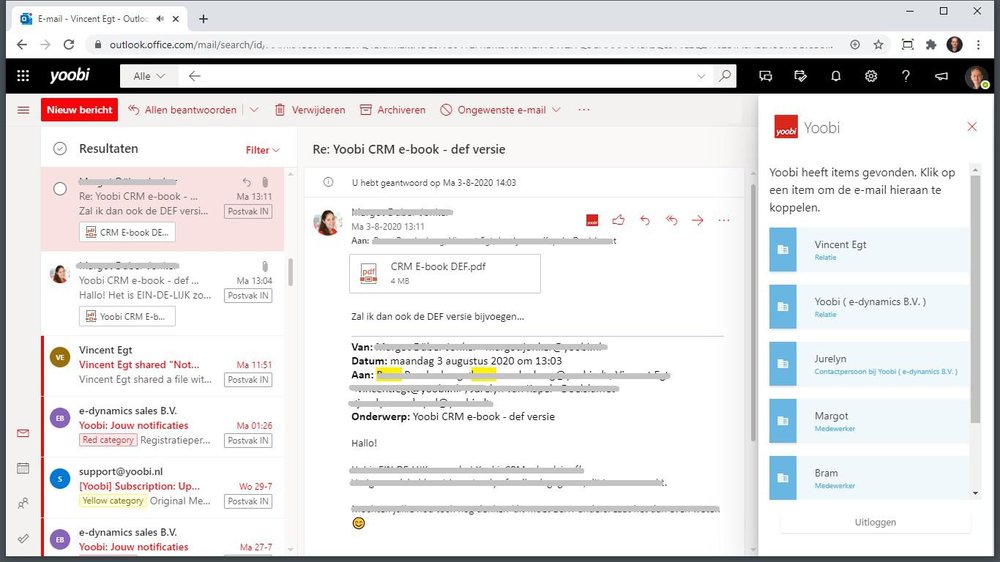Open the CRM E-book DE... attachment chip in the message list
1000x562 pixels.
[x=127, y=232]
